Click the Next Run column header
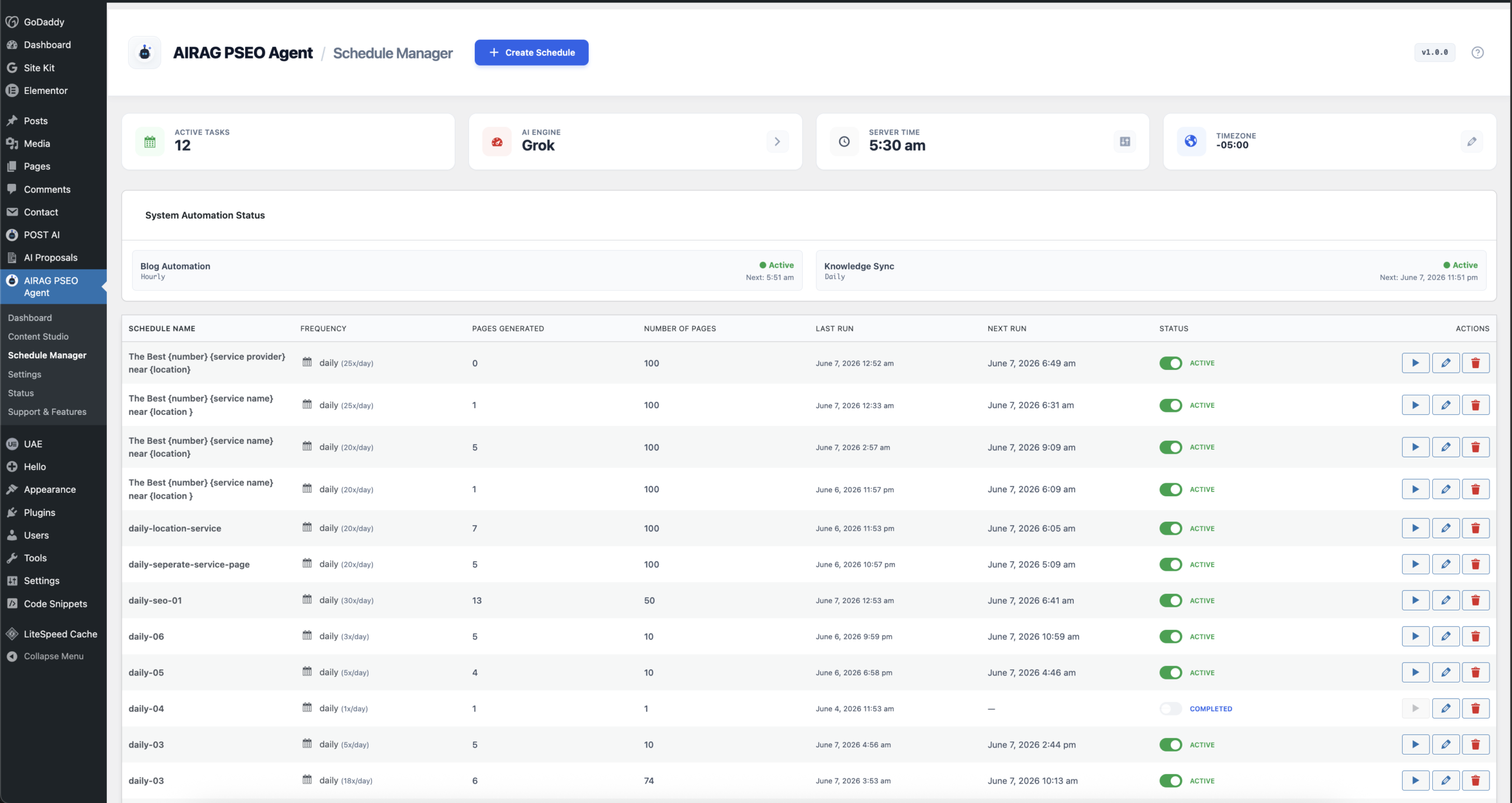The height and width of the screenshot is (803, 1512). [x=1007, y=329]
